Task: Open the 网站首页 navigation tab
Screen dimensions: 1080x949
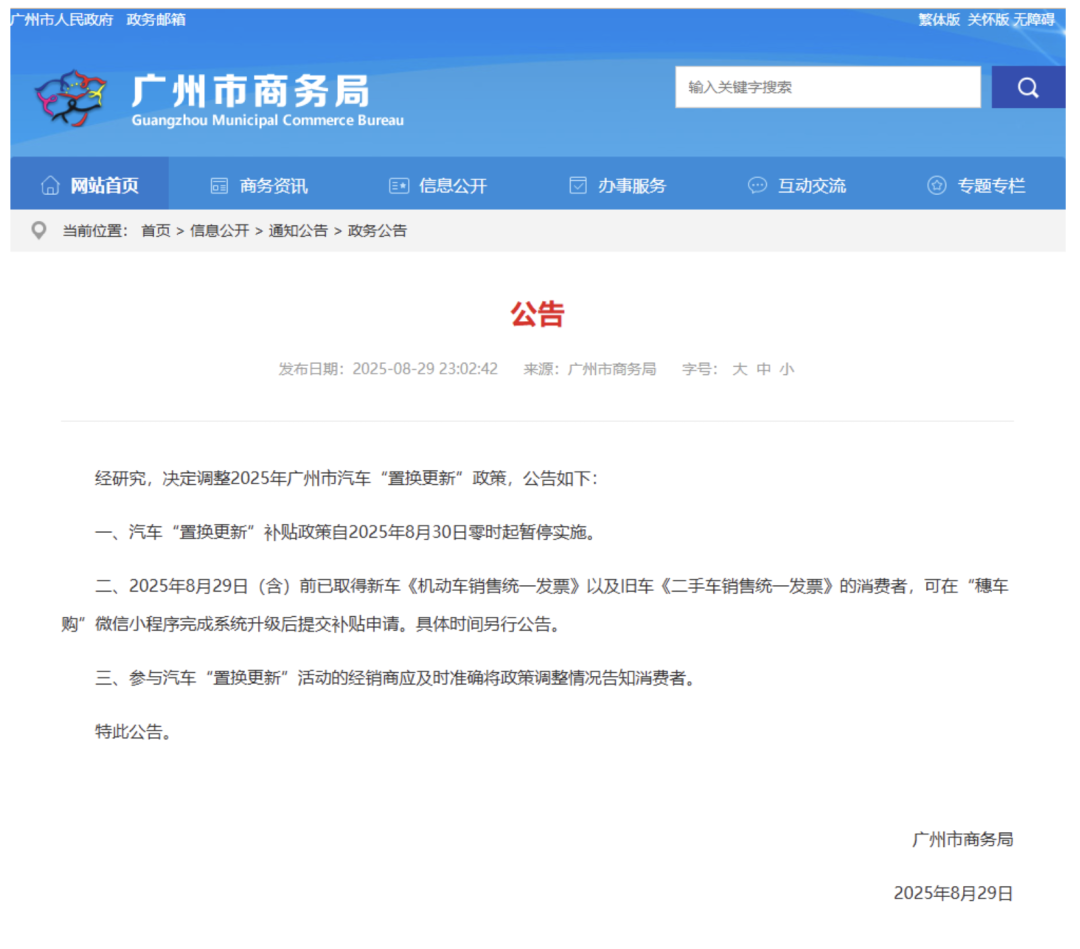Action: tap(104, 186)
